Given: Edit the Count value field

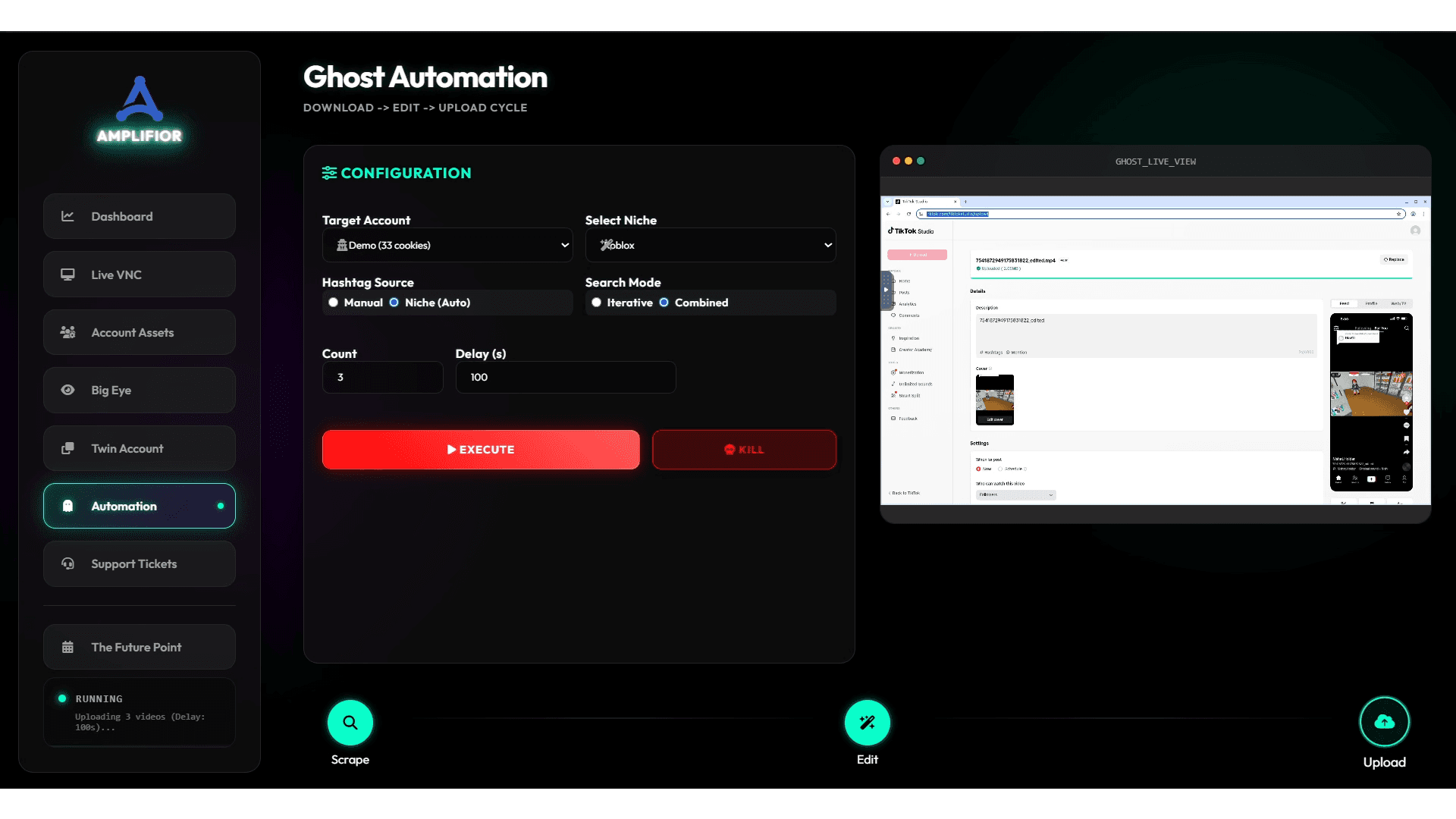Looking at the screenshot, I should point(382,377).
